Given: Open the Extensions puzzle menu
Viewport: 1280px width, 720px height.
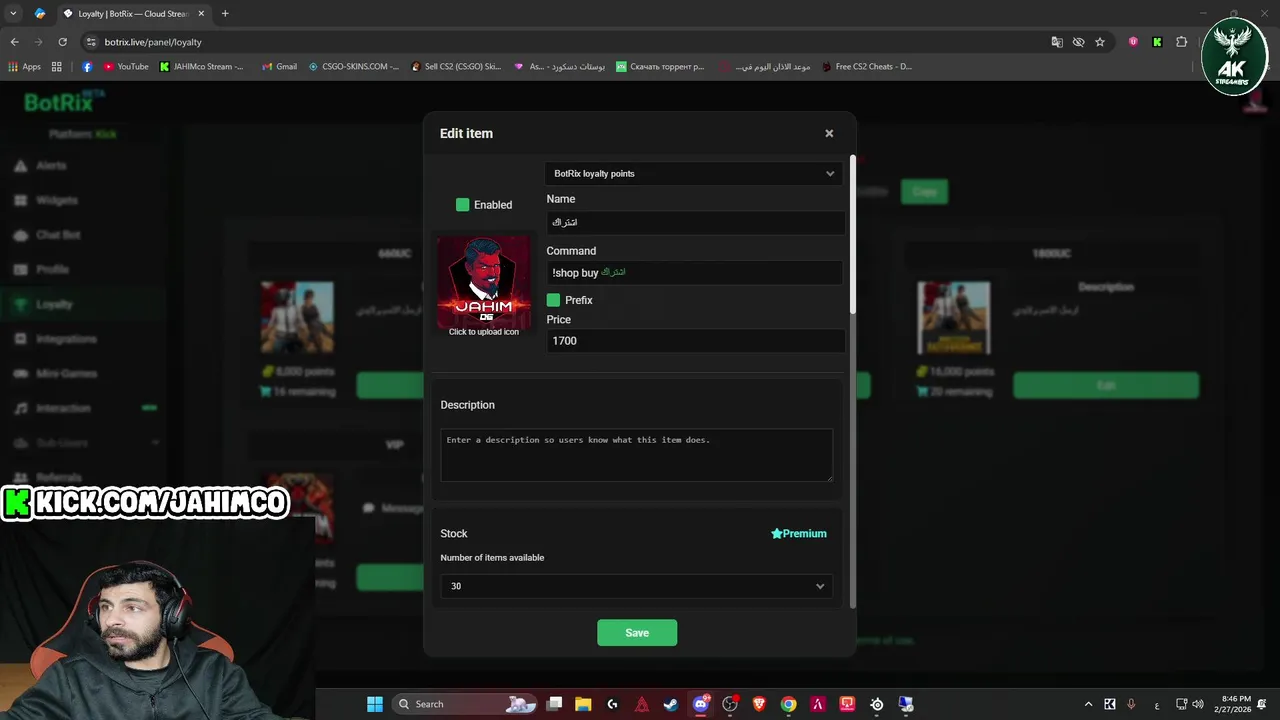Looking at the screenshot, I should click(x=1181, y=42).
